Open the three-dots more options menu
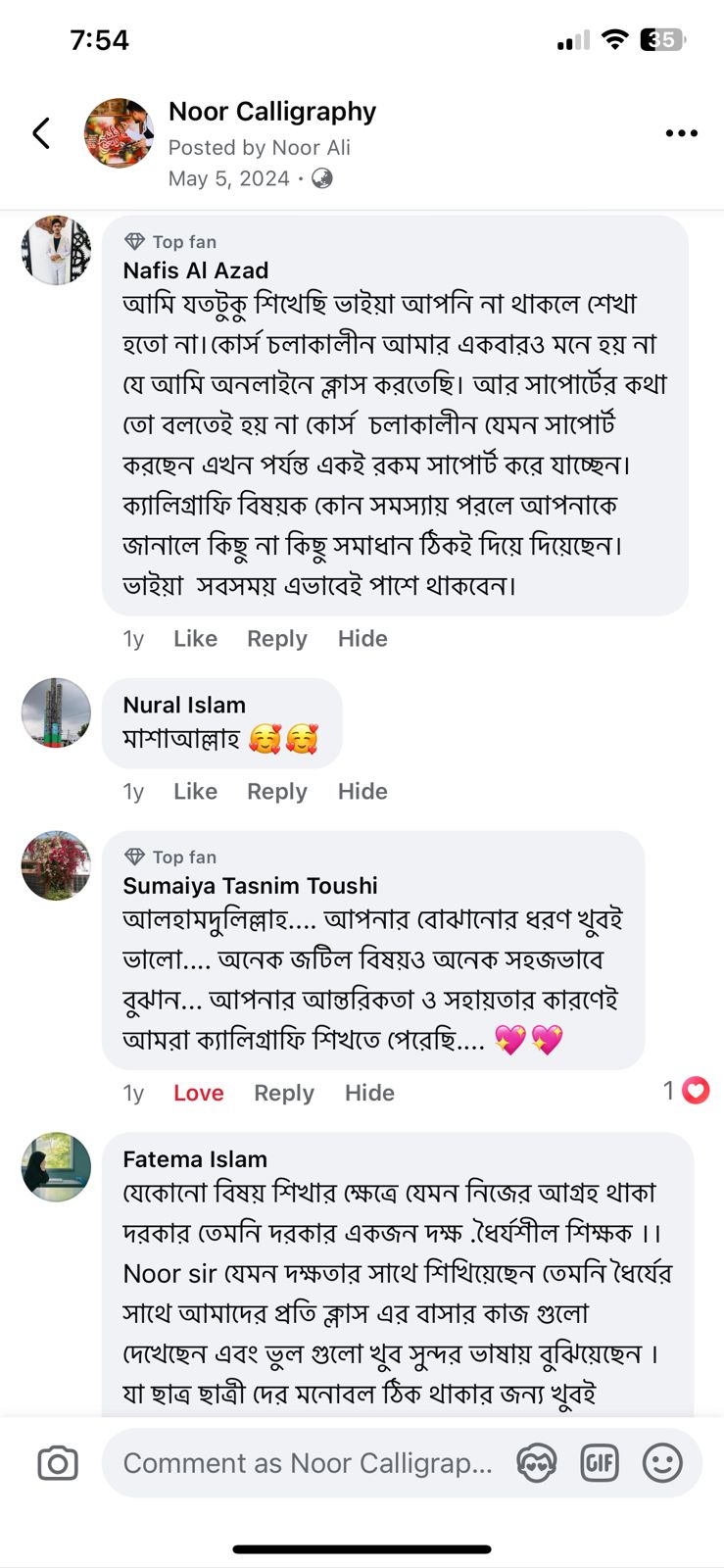This screenshot has width=724, height=1568. (x=681, y=133)
